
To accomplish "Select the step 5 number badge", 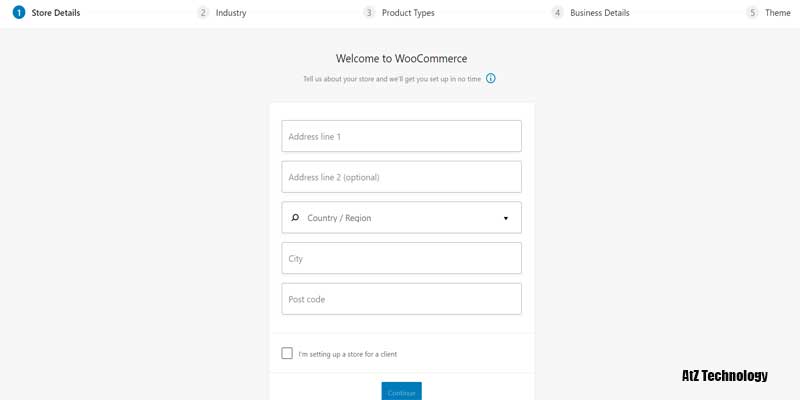I will tap(752, 13).
